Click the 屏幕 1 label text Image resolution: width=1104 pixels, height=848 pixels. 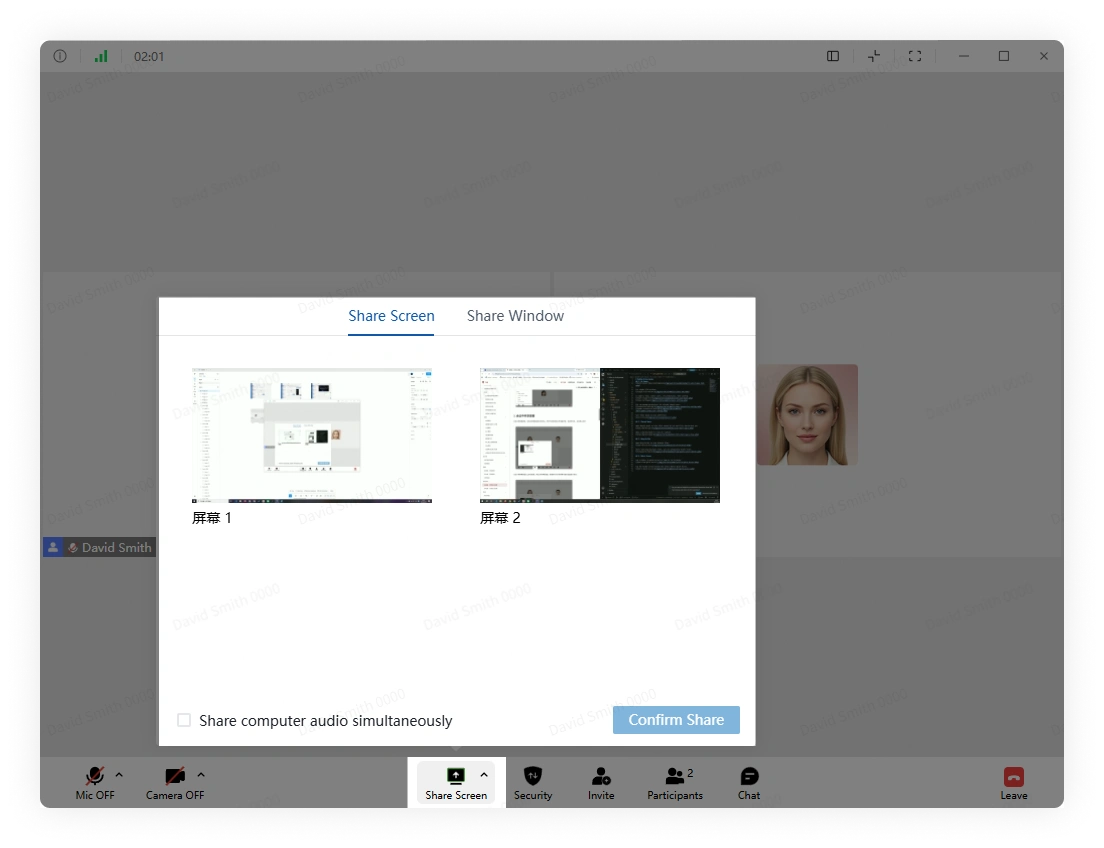coord(212,518)
